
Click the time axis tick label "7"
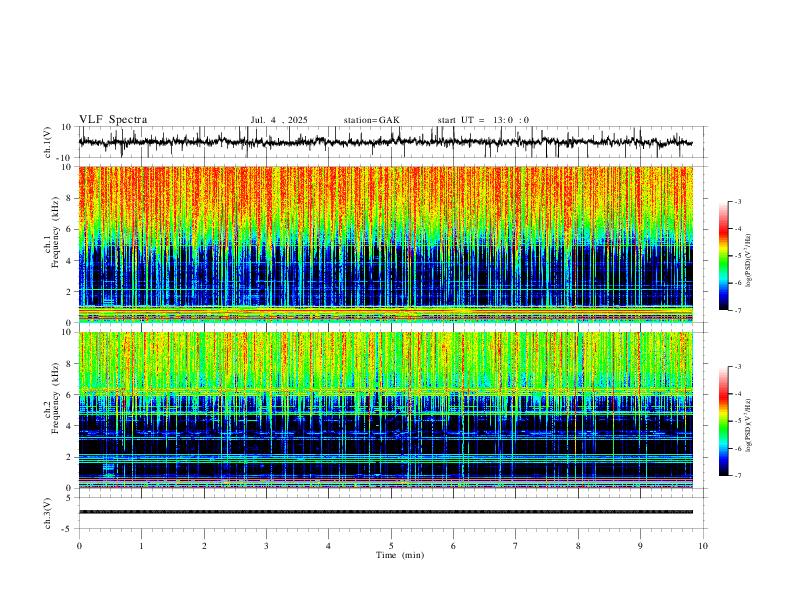516,546
